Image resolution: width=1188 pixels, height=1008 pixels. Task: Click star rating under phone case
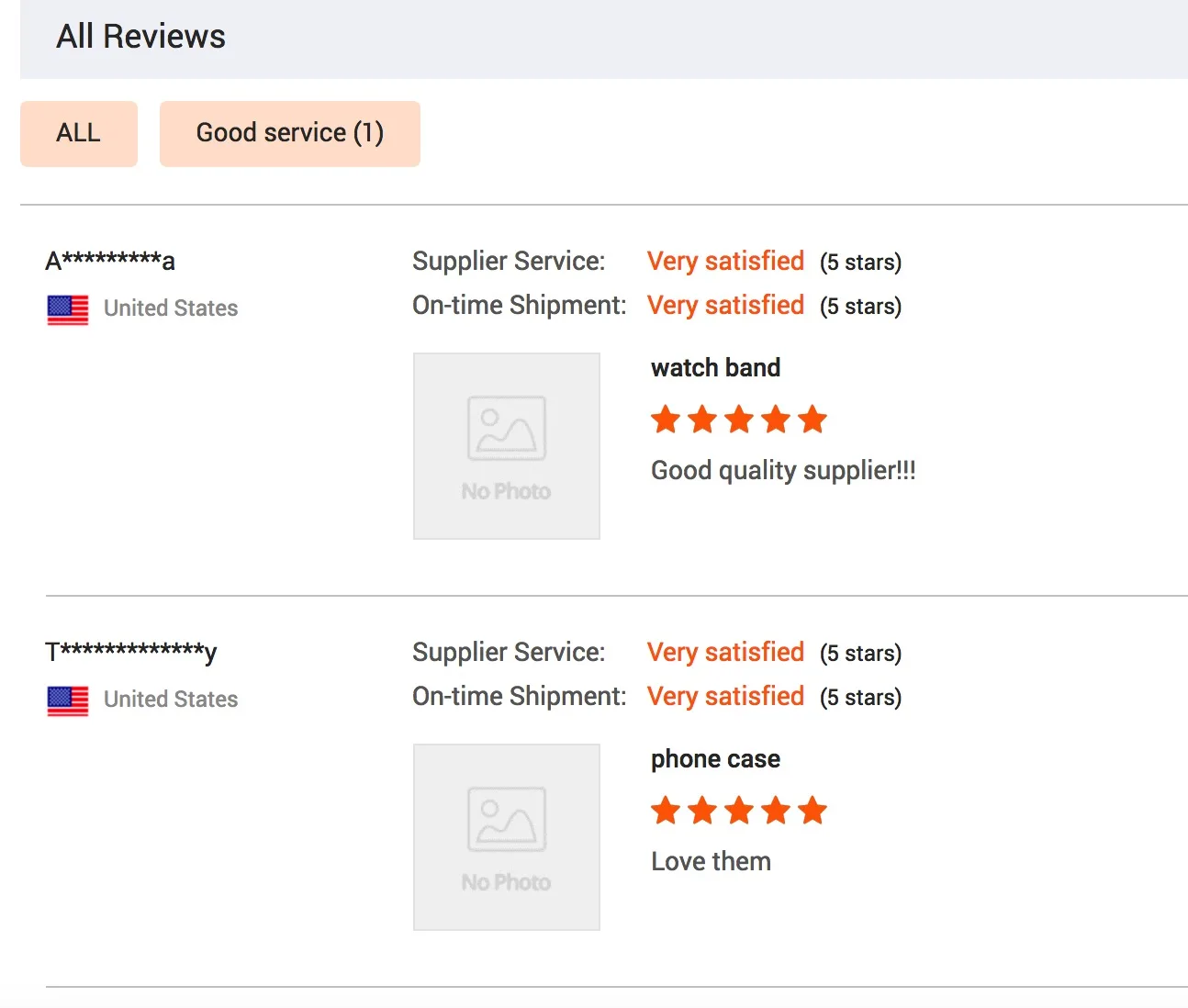coord(738,812)
